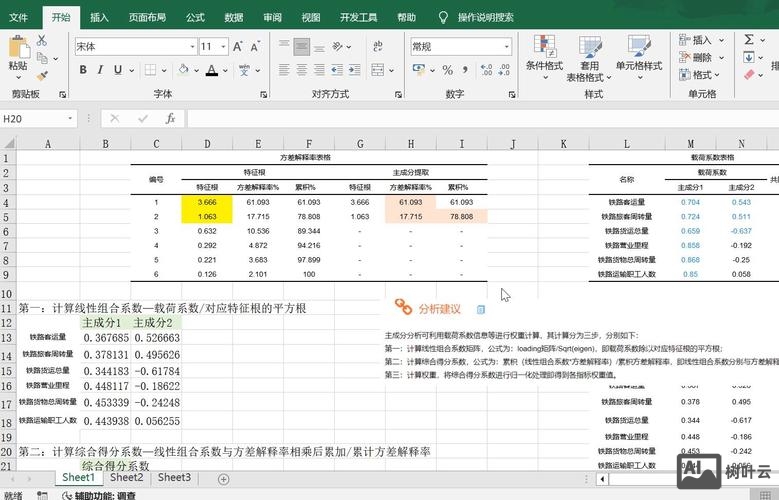
Task: Toggle Bold formatting
Action: pos(83,70)
